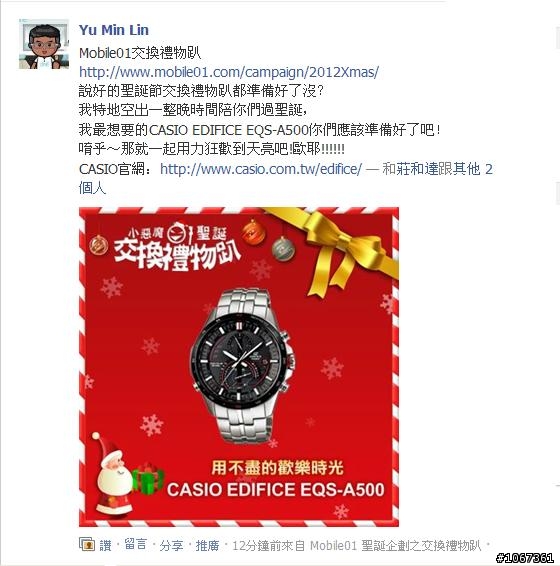This screenshot has width=560, height=566.
Task: Open Yu Min Lin's profile avatar
Action: pos(44,44)
